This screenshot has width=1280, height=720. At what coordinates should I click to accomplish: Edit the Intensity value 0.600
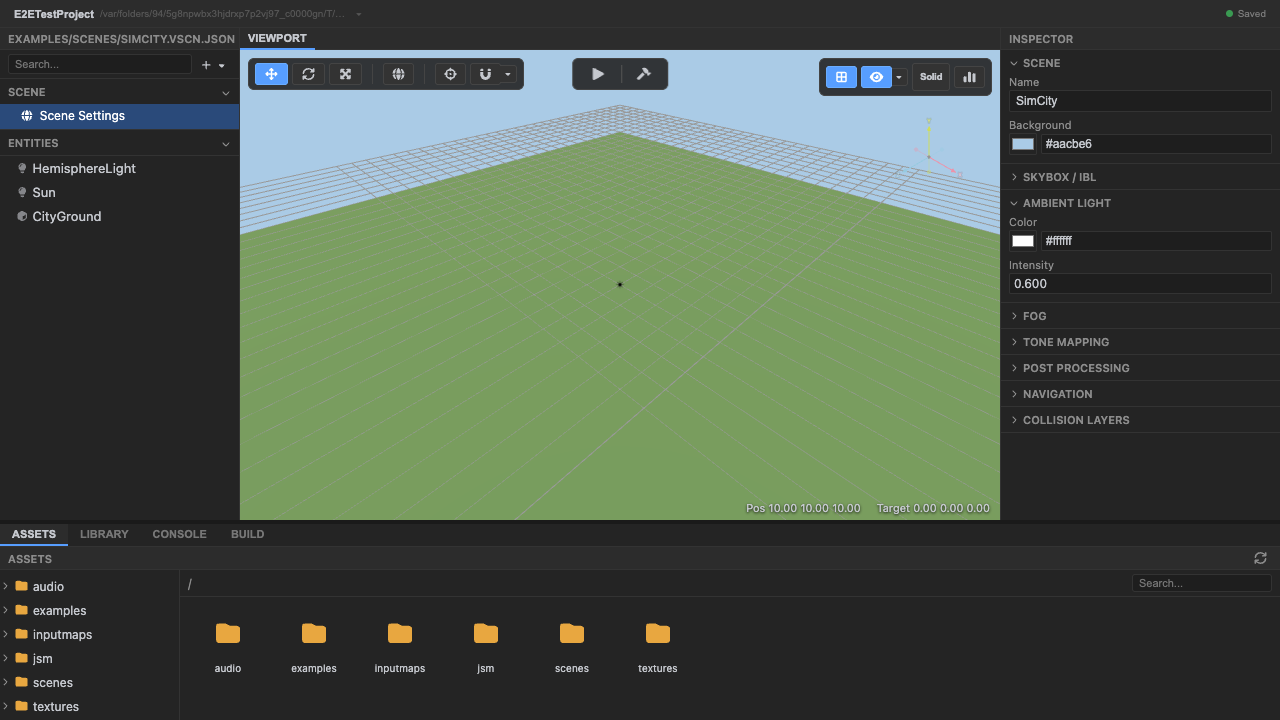click(x=1140, y=284)
